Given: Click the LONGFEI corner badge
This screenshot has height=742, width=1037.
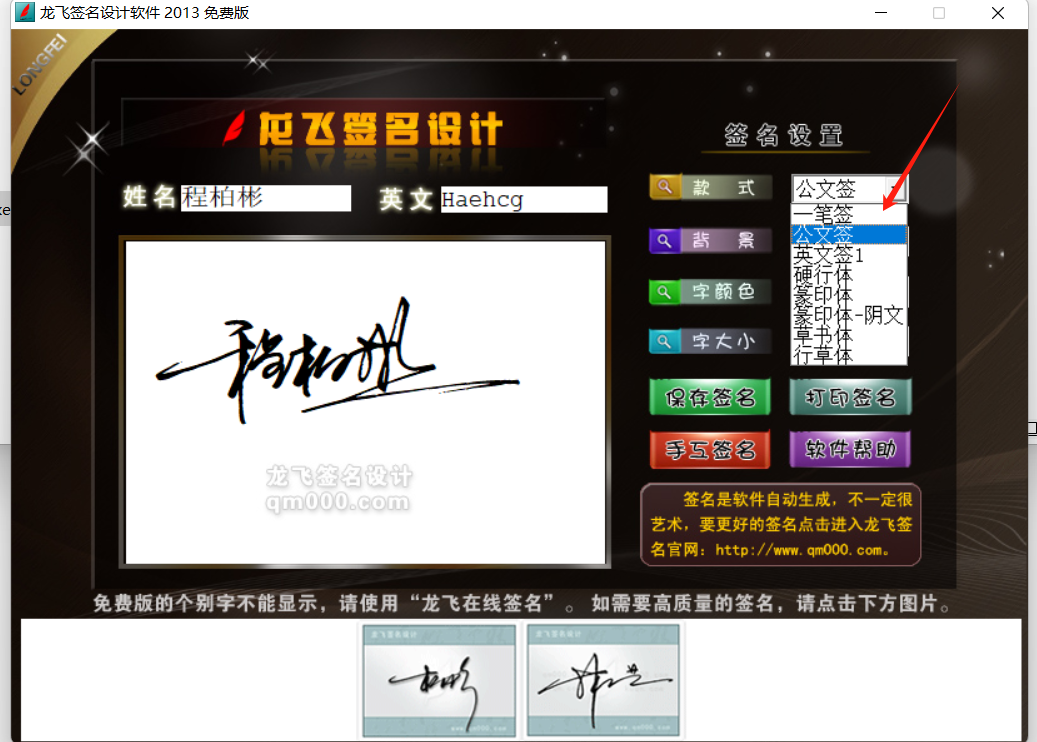Looking at the screenshot, I should click(x=40, y=70).
